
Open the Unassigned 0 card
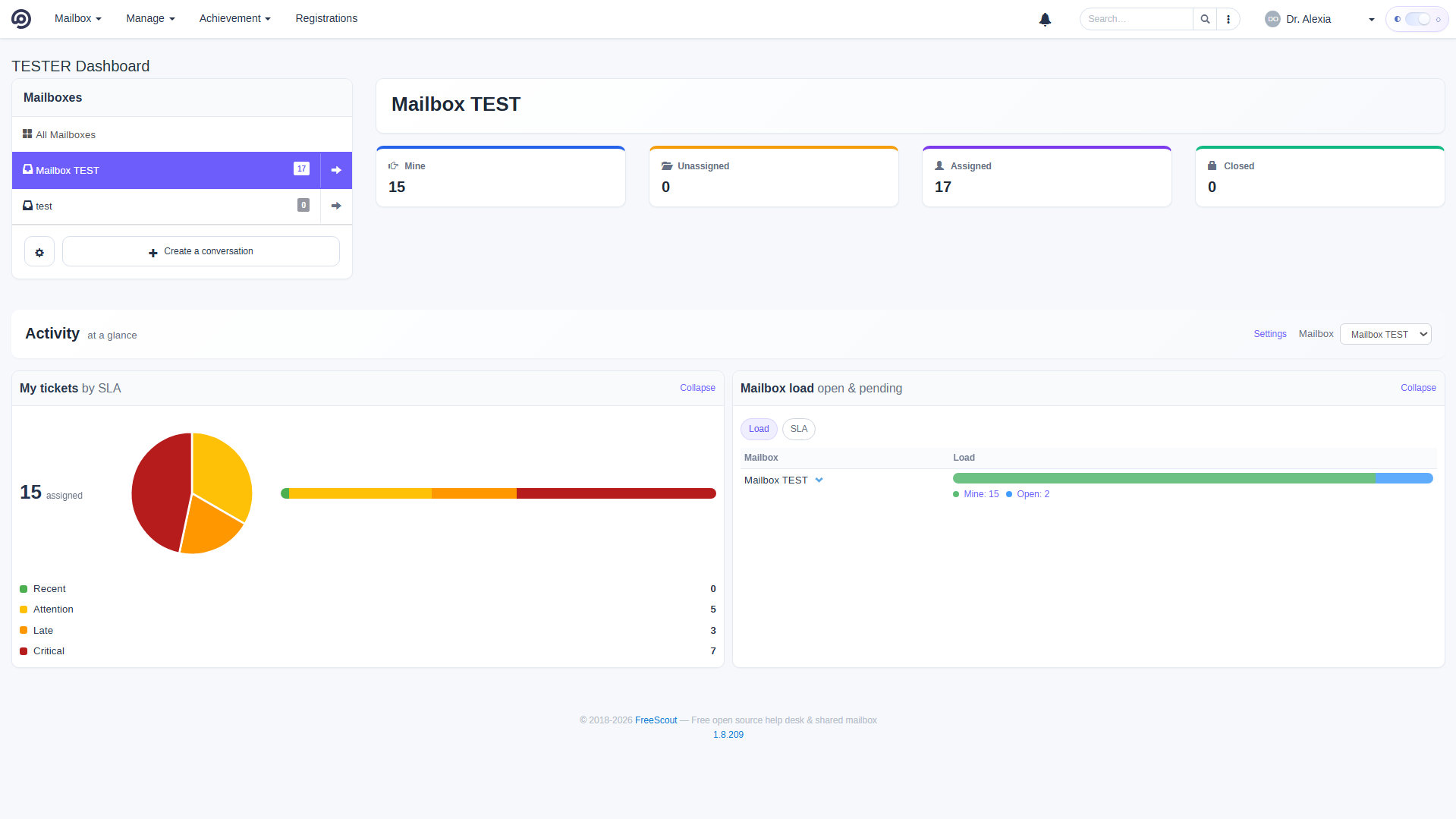pos(774,176)
